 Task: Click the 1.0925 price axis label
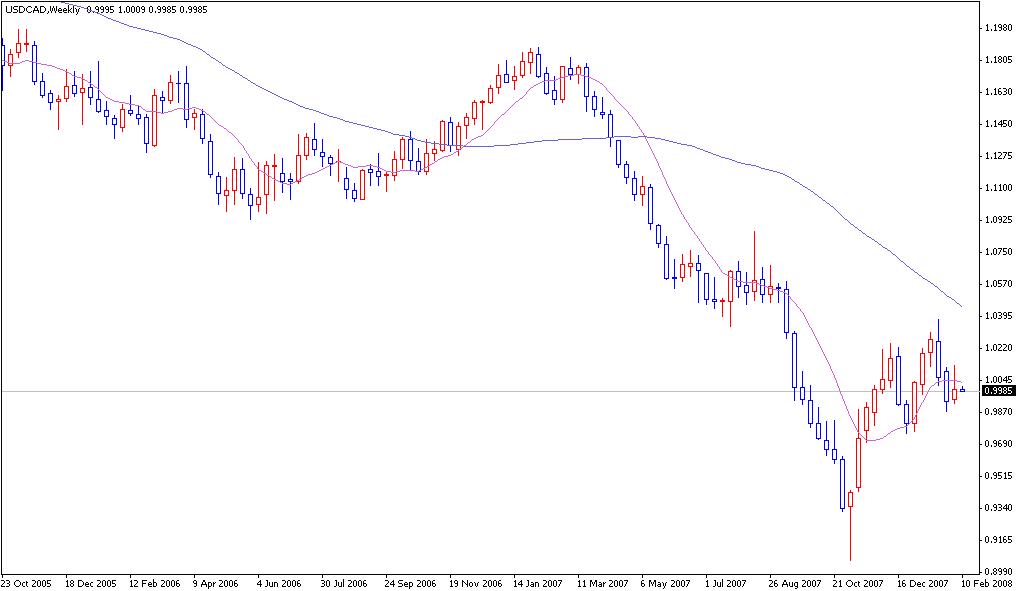[x=999, y=219]
